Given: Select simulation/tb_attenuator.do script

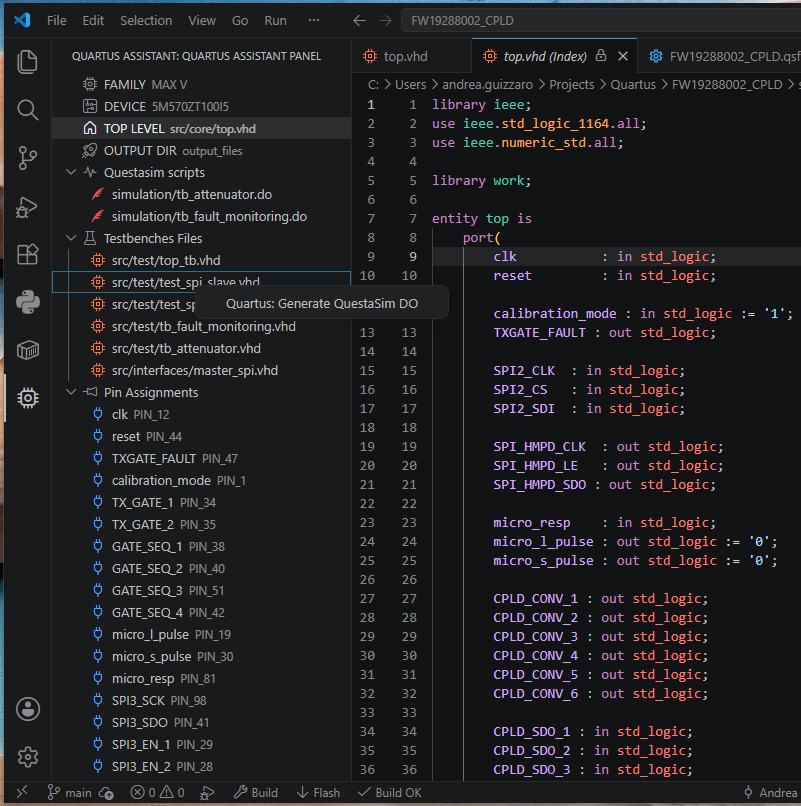Looking at the screenshot, I should 192,194.
